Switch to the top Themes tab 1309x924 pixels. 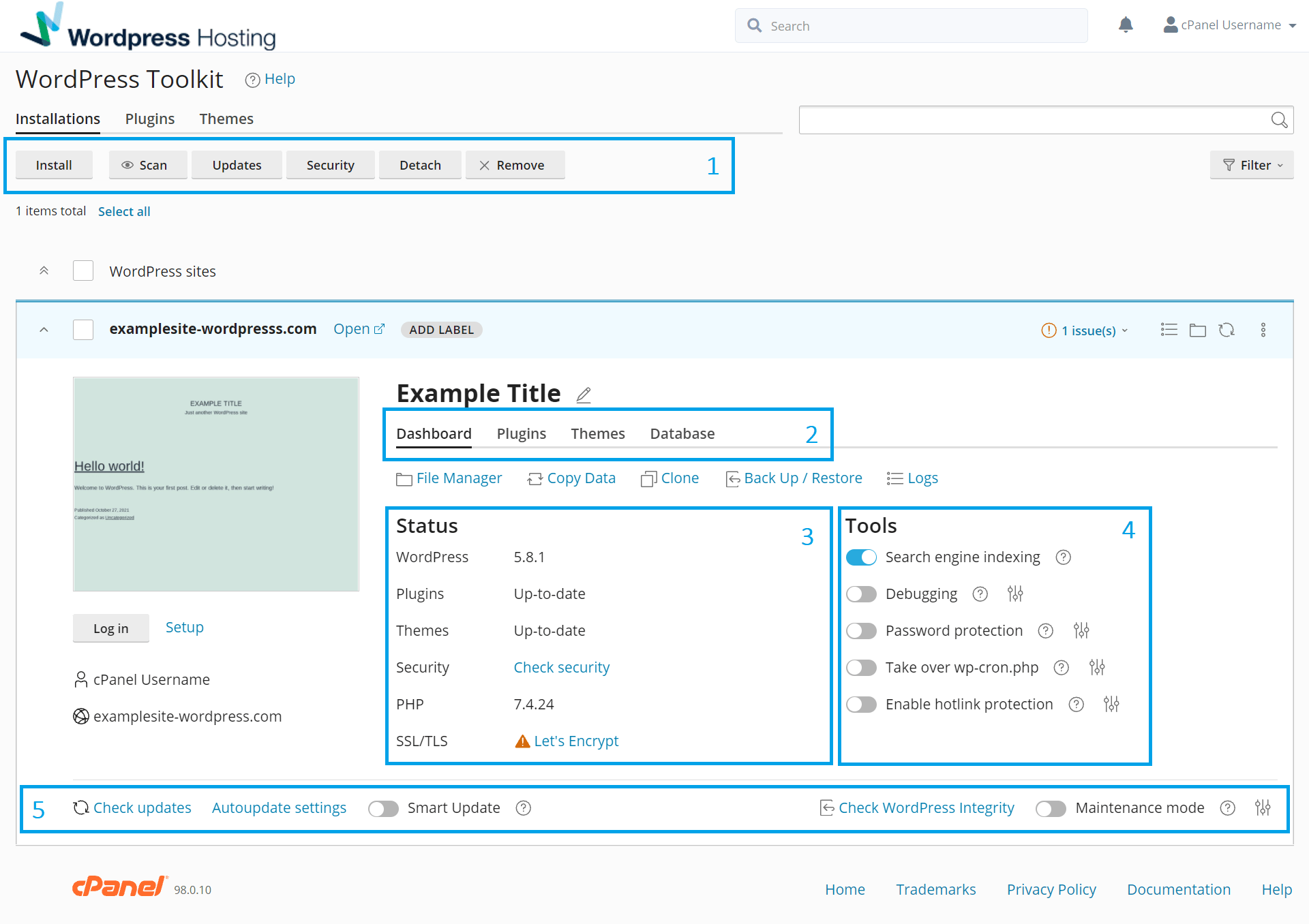click(x=226, y=119)
